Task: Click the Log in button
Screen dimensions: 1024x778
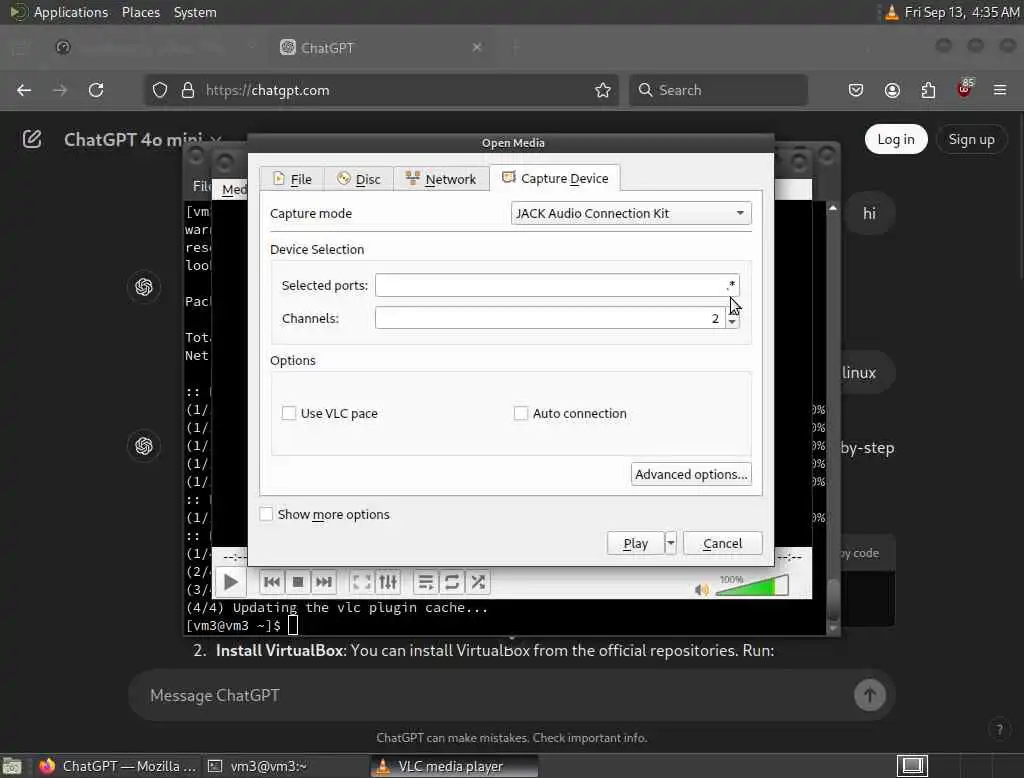Action: (x=896, y=139)
